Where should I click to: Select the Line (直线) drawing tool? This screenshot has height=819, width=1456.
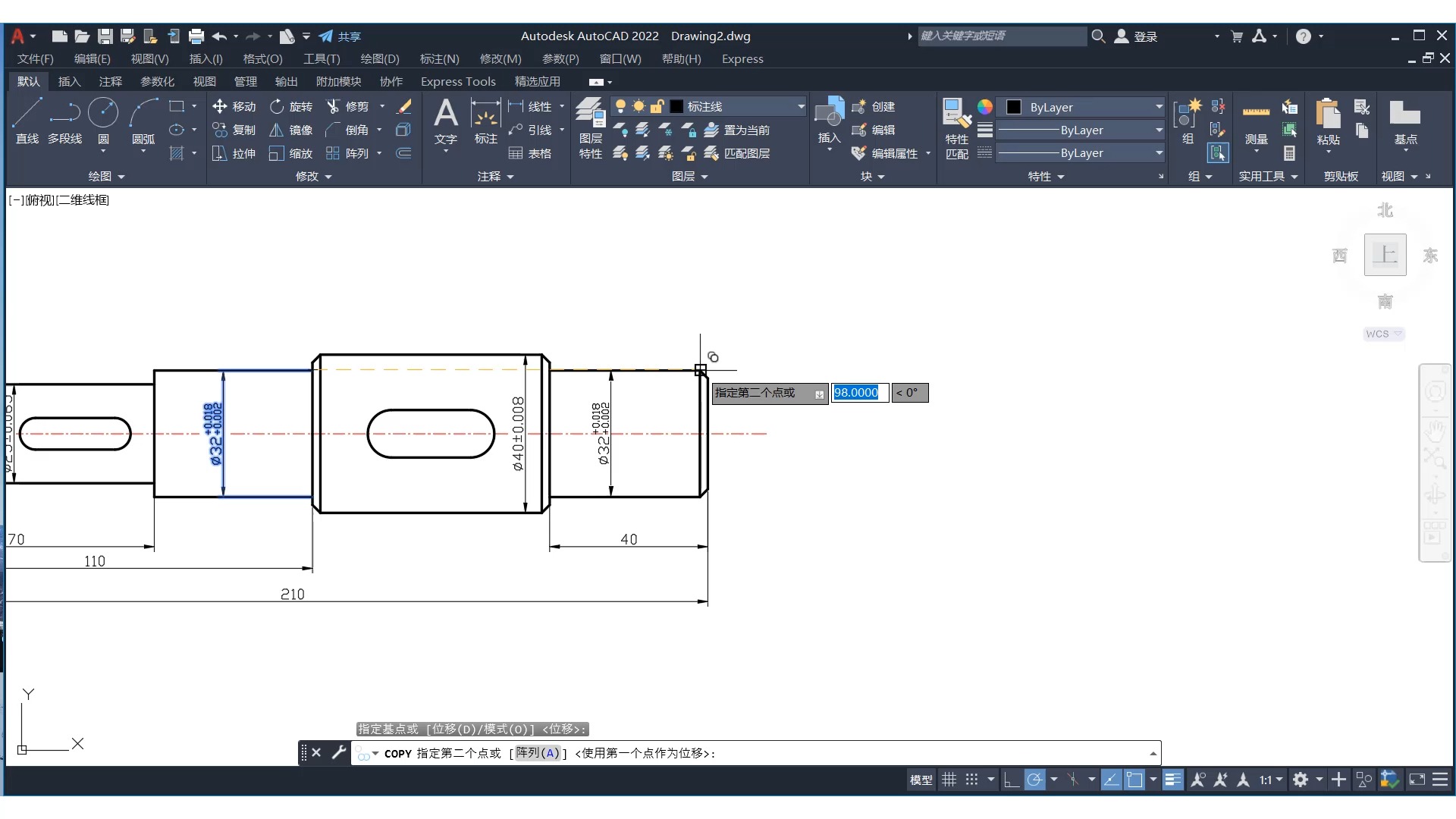pyautogui.click(x=27, y=114)
